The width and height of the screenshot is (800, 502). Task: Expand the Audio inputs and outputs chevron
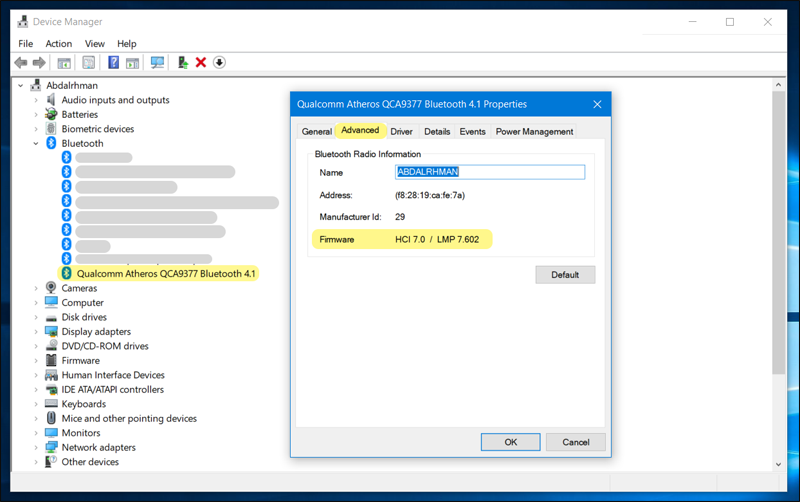(x=36, y=101)
